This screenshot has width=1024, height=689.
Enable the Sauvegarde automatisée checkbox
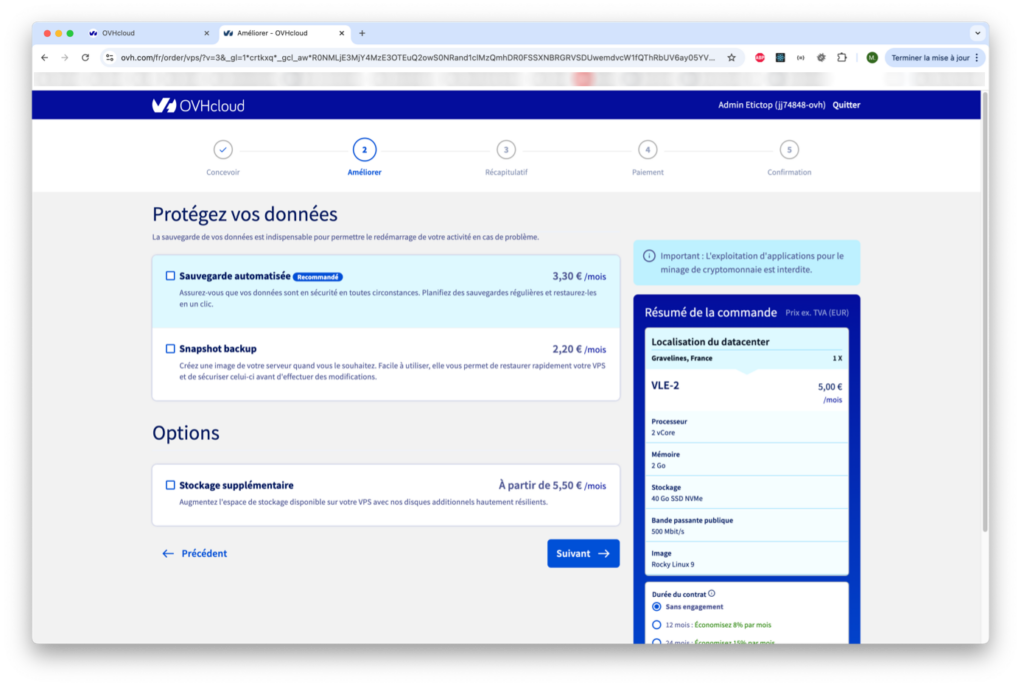tap(170, 276)
